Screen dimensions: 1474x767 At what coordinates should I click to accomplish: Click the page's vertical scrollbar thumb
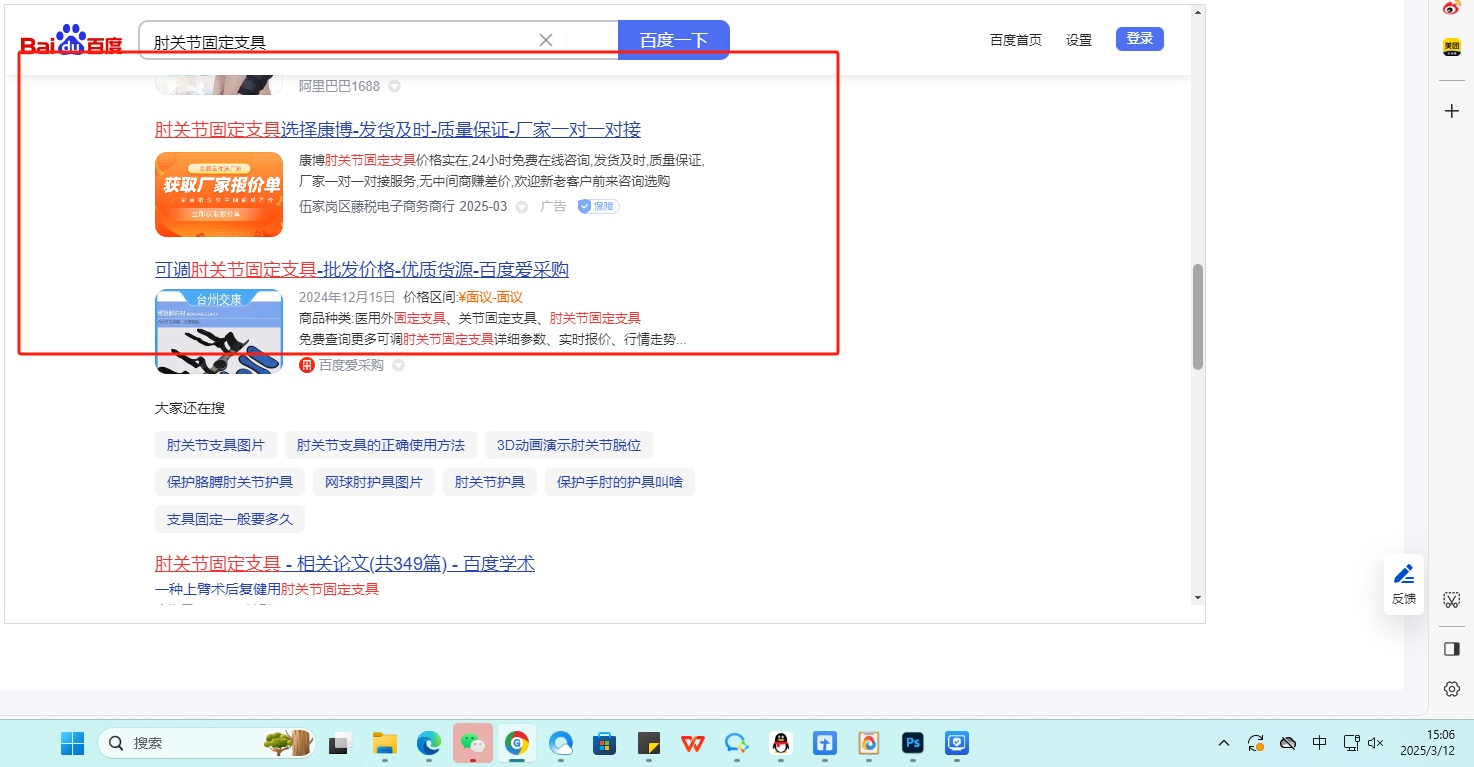(x=1198, y=317)
